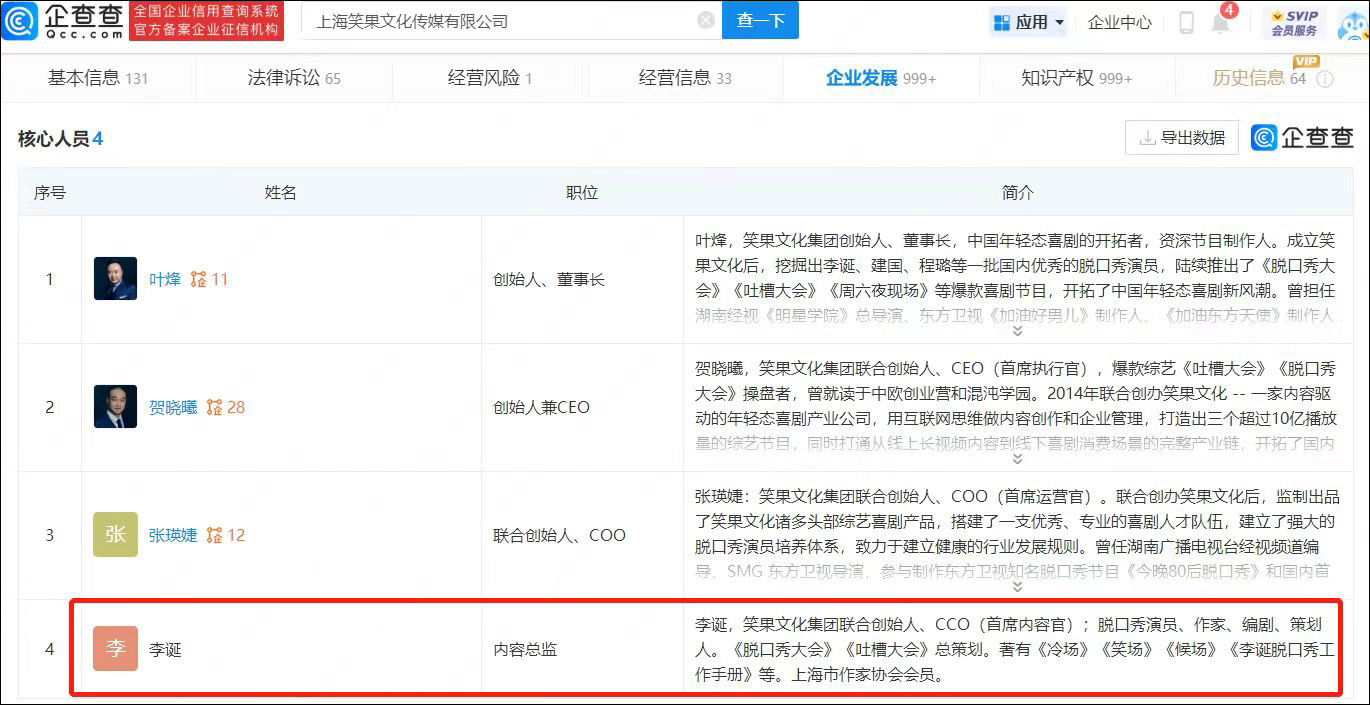
Task: Click the introduction text starting 李诞，笑果文化集团联合创始人
Action: tap(1015, 649)
